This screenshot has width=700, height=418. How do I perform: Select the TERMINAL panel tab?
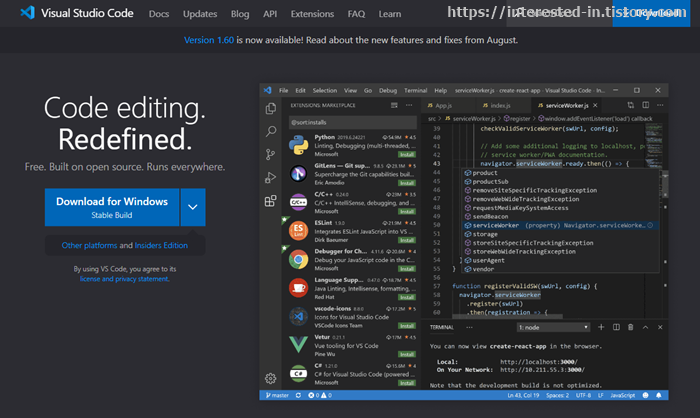442,327
